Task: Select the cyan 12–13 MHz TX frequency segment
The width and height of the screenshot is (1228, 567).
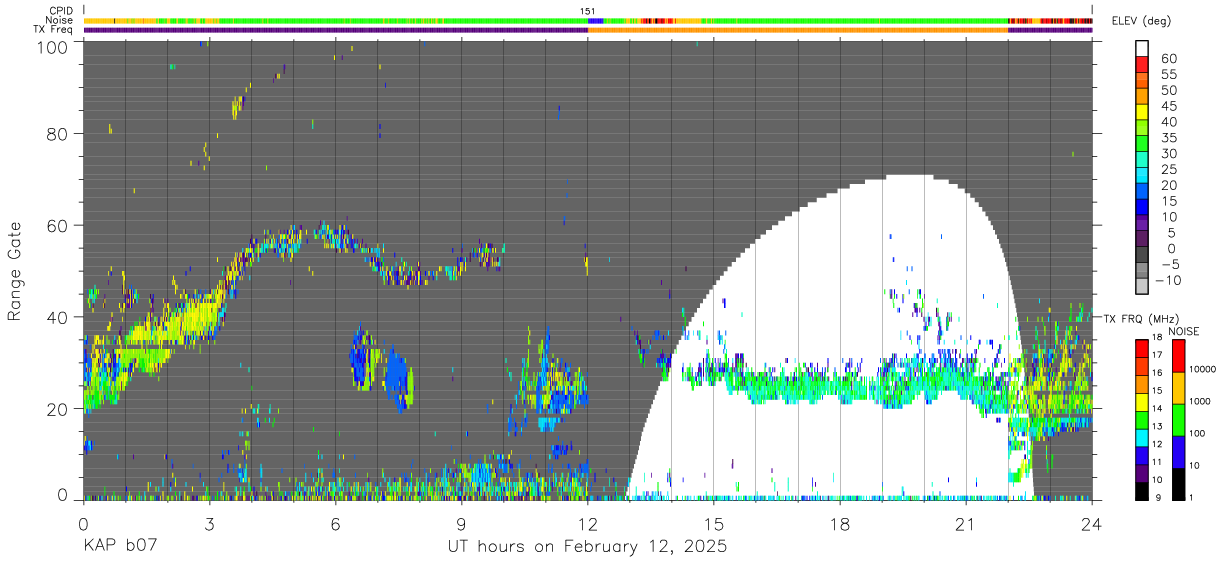Action: pos(1142,436)
